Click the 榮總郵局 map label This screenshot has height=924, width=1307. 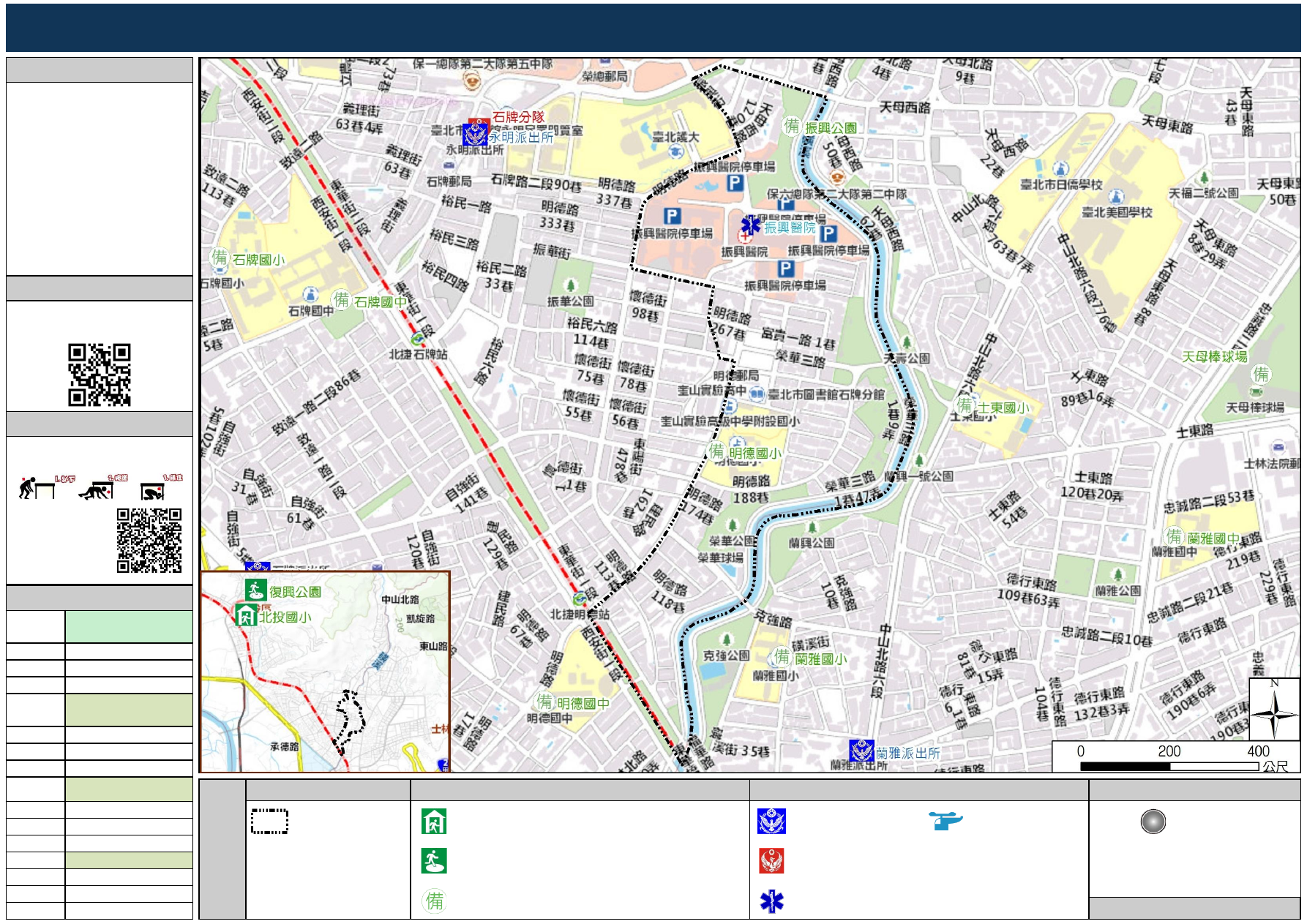(x=604, y=75)
